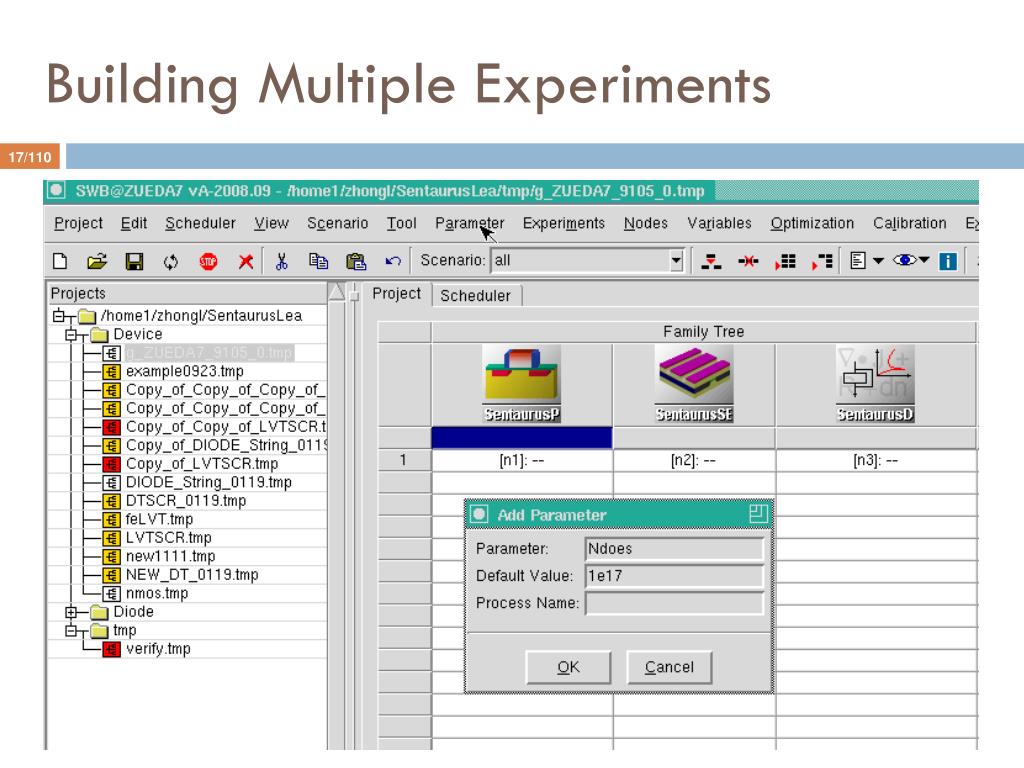1024x768 pixels.
Task: Click the Copy icon in toolbar
Action: [318, 261]
